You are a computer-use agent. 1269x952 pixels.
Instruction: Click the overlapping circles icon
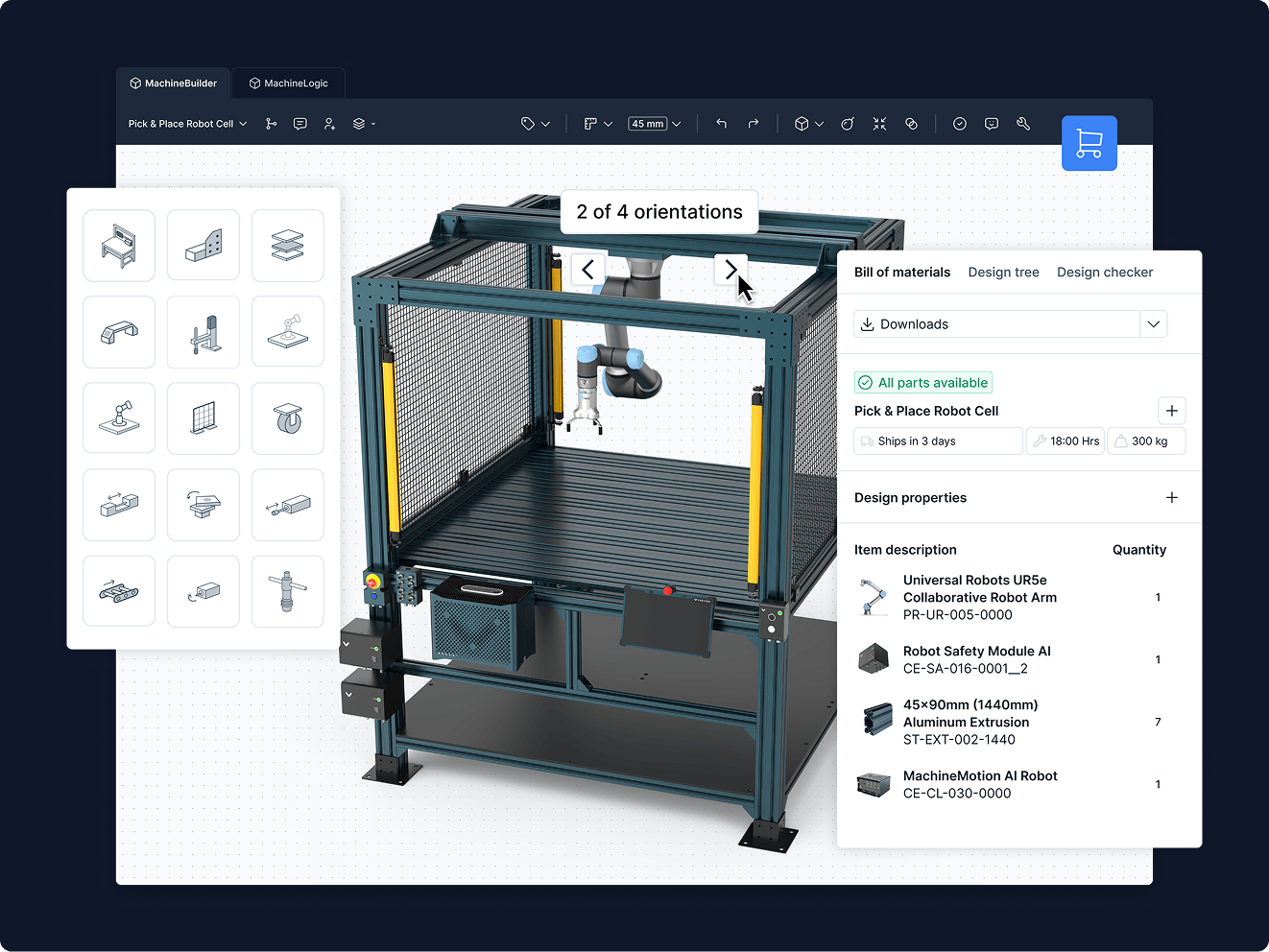911,124
